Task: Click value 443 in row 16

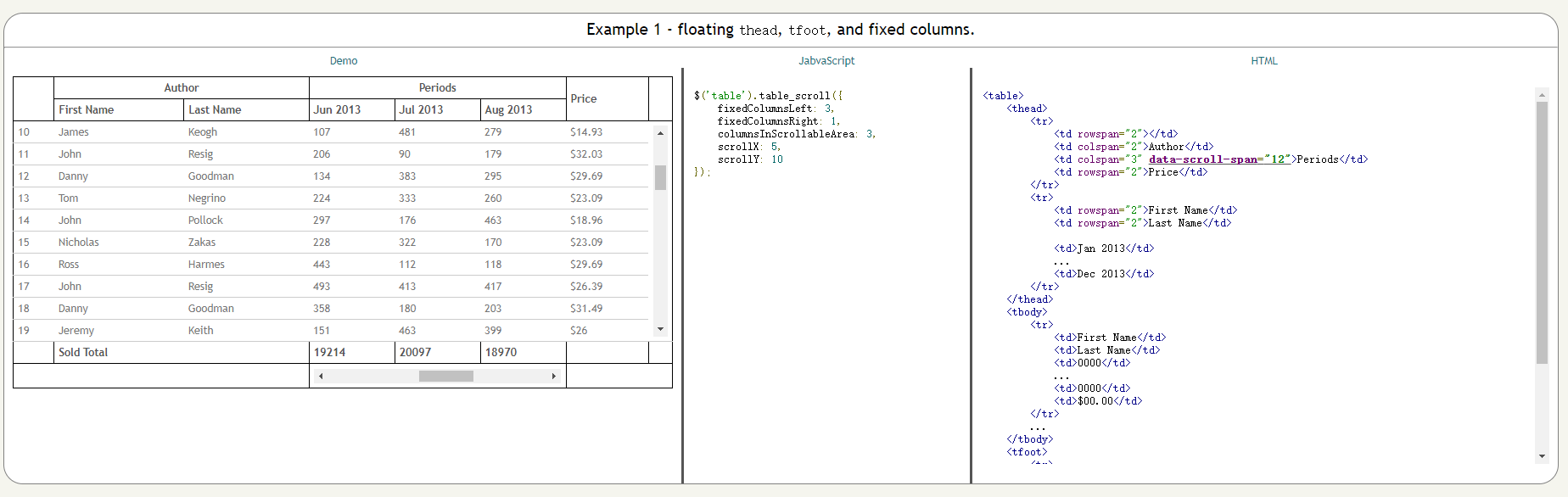Action: tap(322, 265)
